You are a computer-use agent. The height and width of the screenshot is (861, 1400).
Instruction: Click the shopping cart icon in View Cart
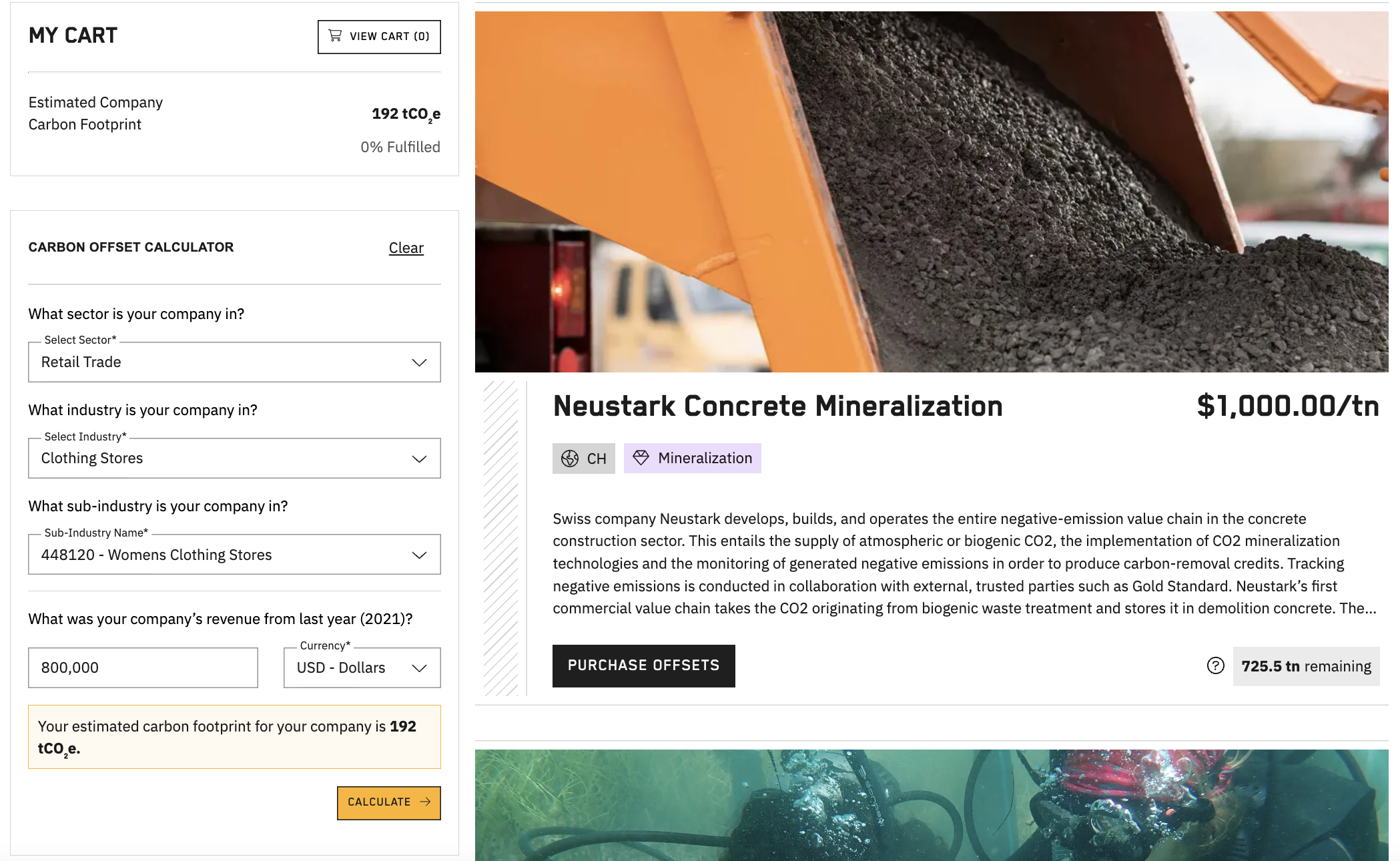[335, 35]
